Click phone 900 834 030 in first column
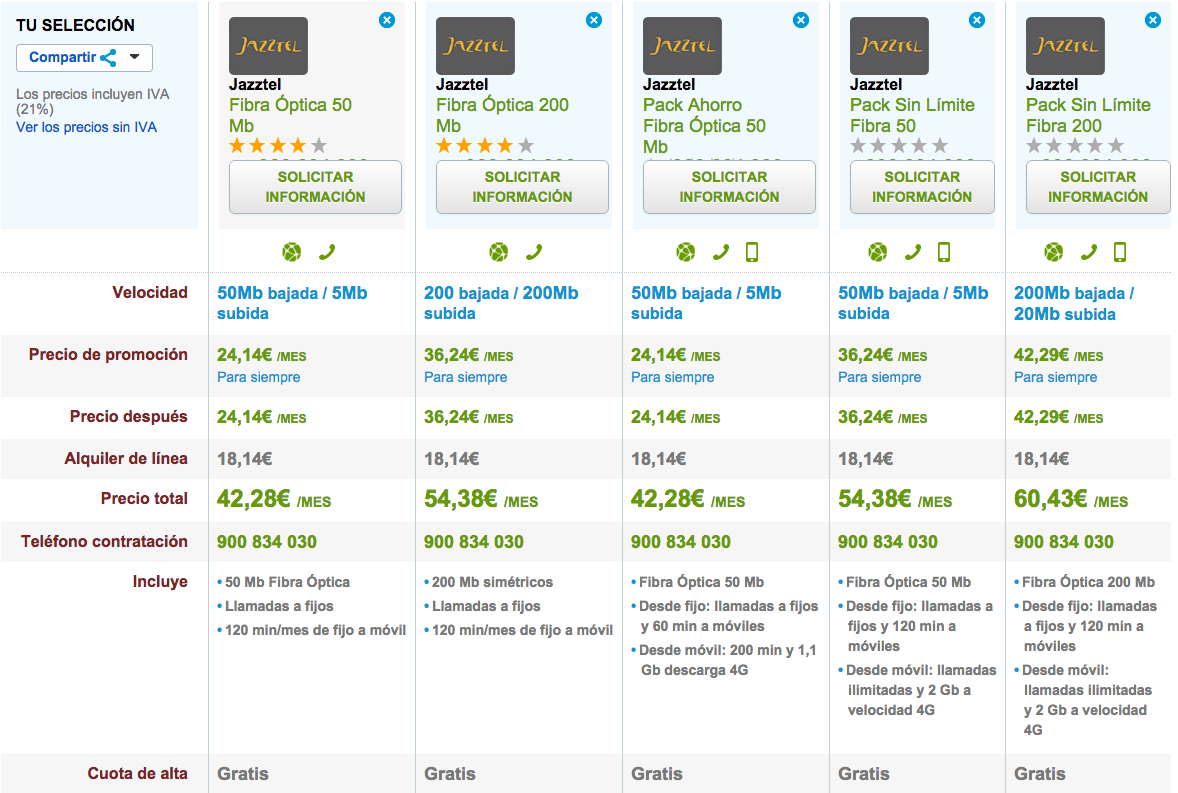 pyautogui.click(x=267, y=542)
